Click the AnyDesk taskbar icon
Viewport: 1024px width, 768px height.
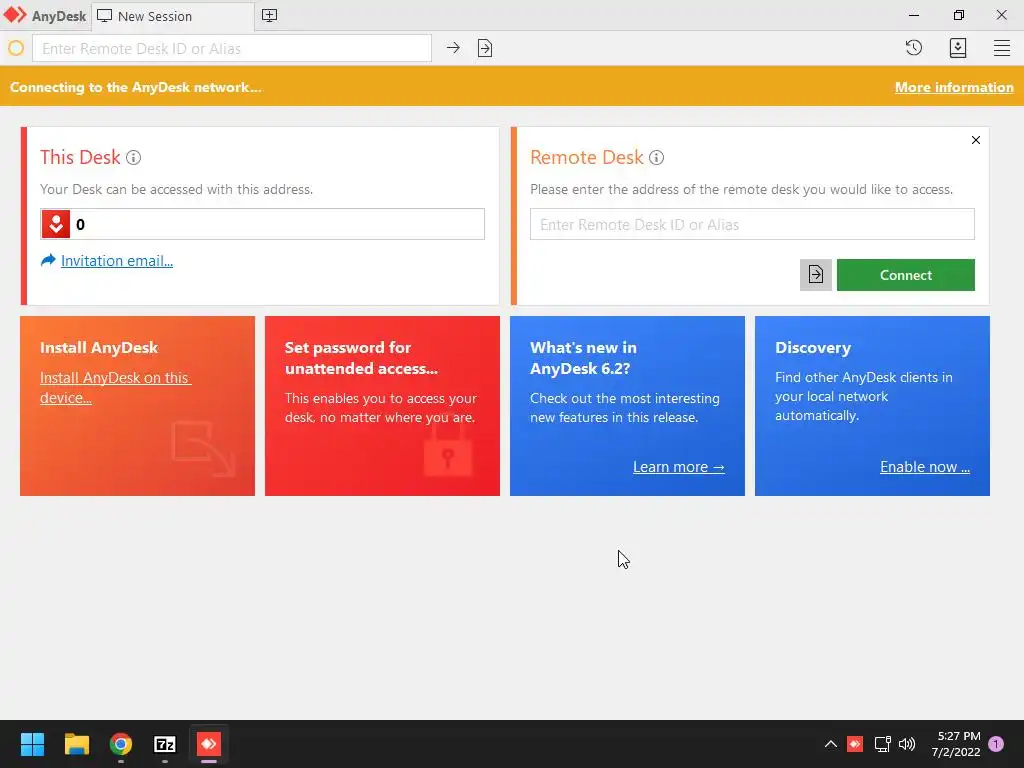click(209, 744)
